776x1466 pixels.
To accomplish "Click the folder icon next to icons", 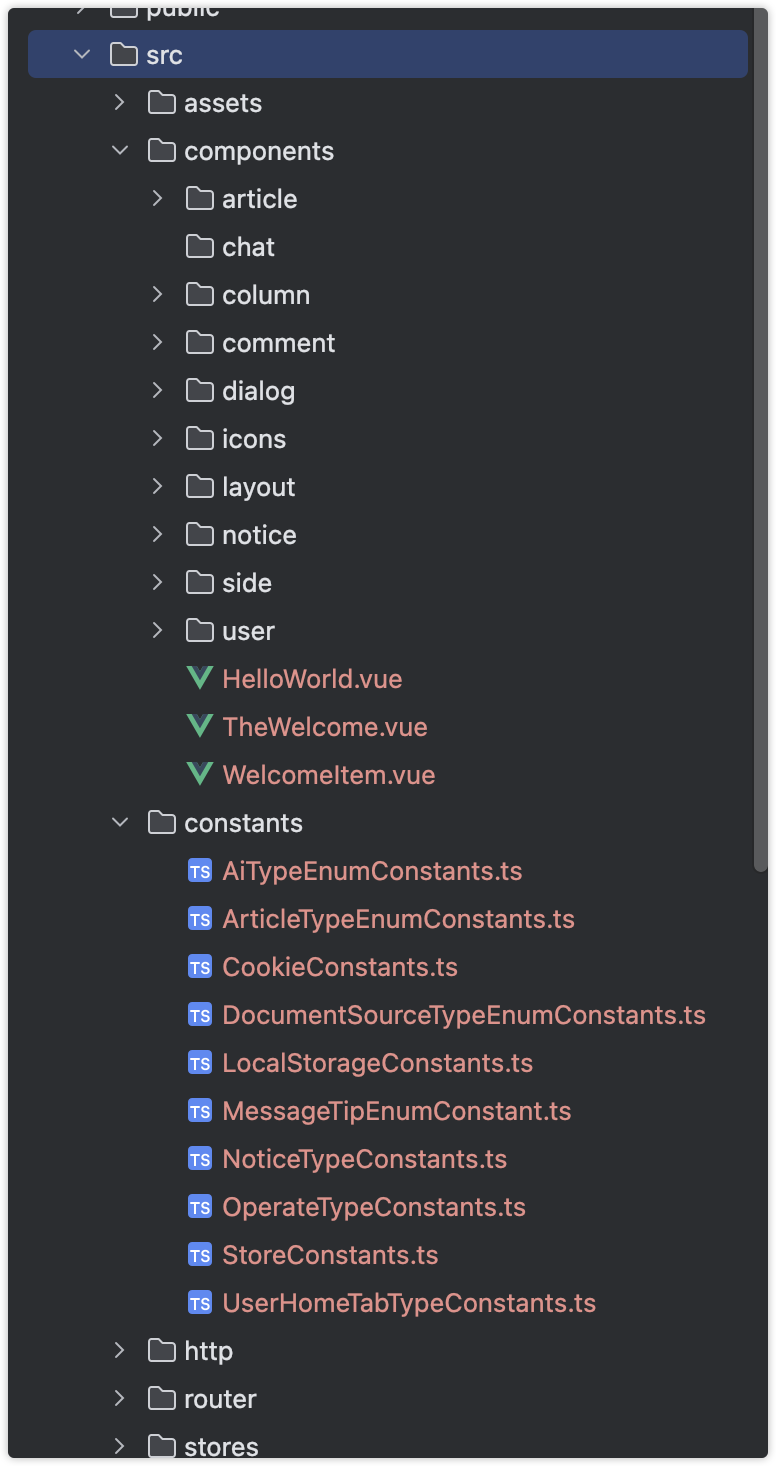I will 200,439.
